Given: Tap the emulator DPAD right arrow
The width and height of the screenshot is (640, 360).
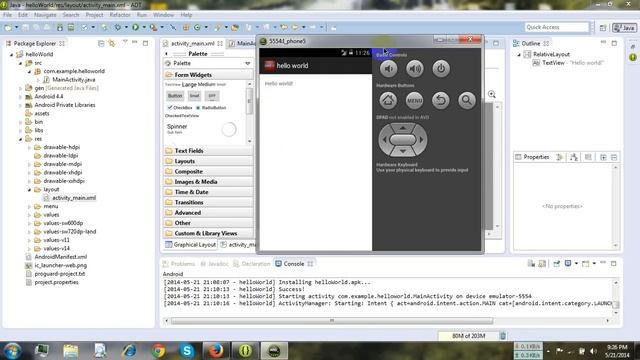Looking at the screenshot, I should tap(422, 140).
